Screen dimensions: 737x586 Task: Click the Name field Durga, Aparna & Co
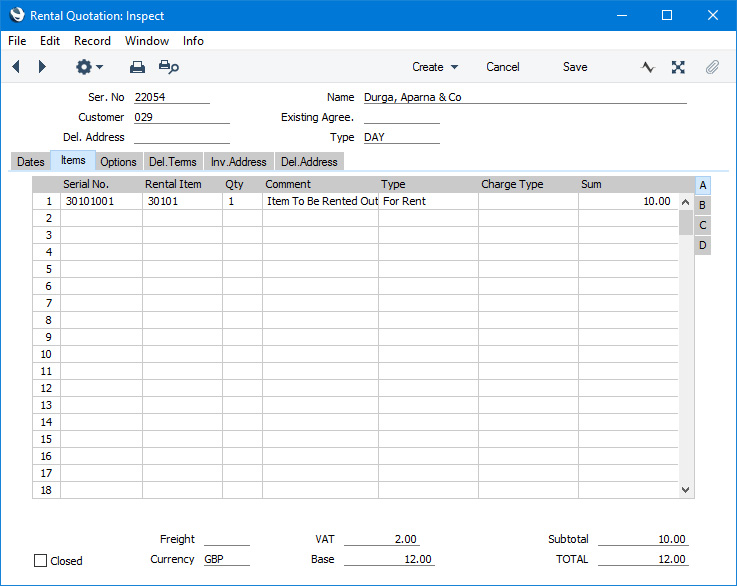pos(525,97)
